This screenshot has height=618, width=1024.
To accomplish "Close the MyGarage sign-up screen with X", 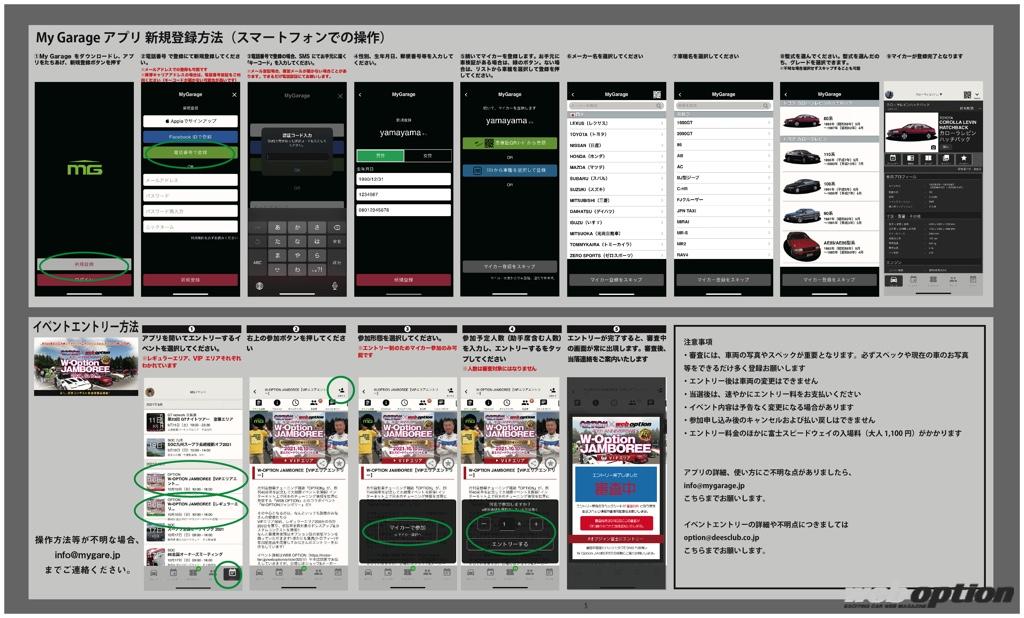I will click(x=234, y=95).
